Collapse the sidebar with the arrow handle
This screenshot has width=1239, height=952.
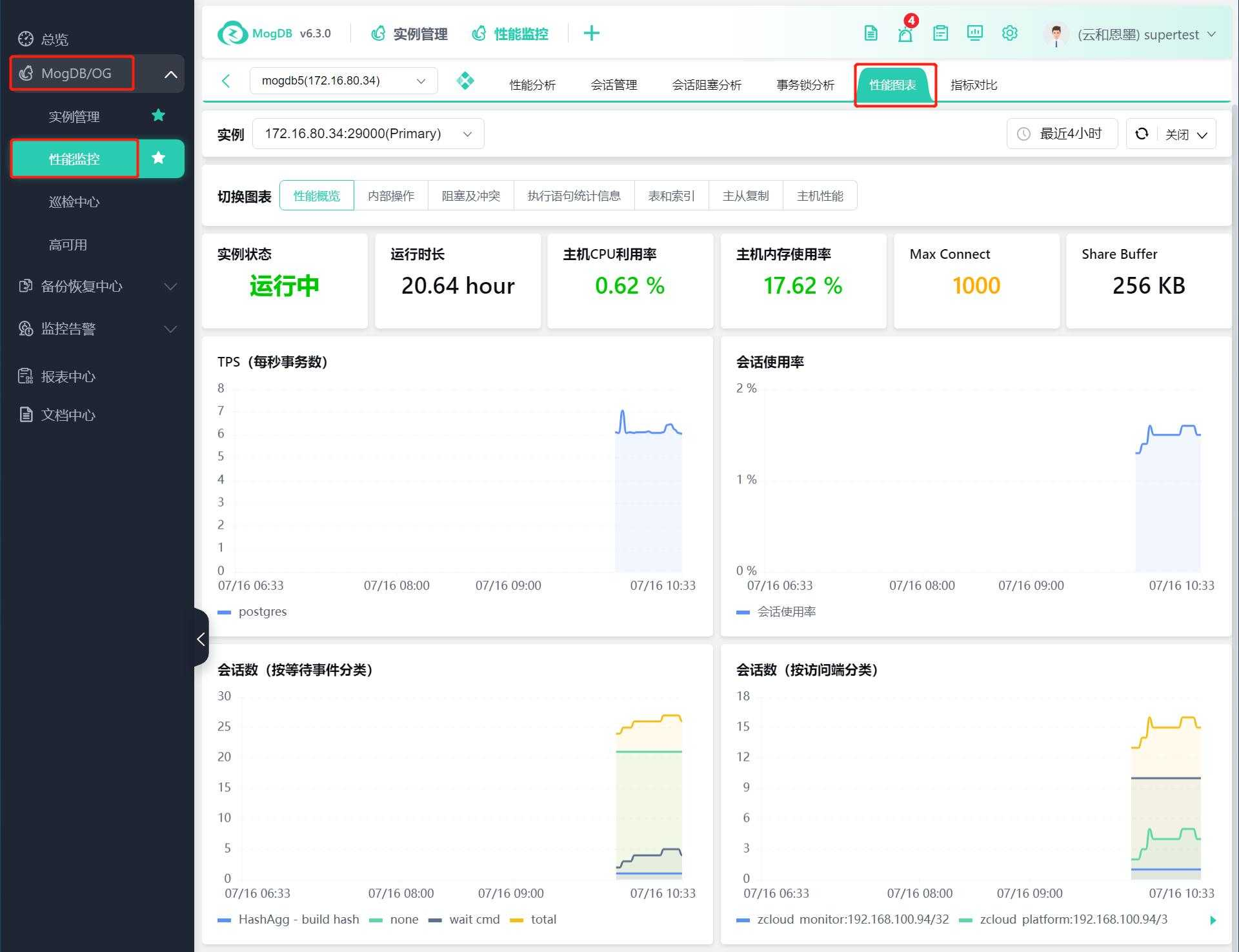click(x=201, y=639)
